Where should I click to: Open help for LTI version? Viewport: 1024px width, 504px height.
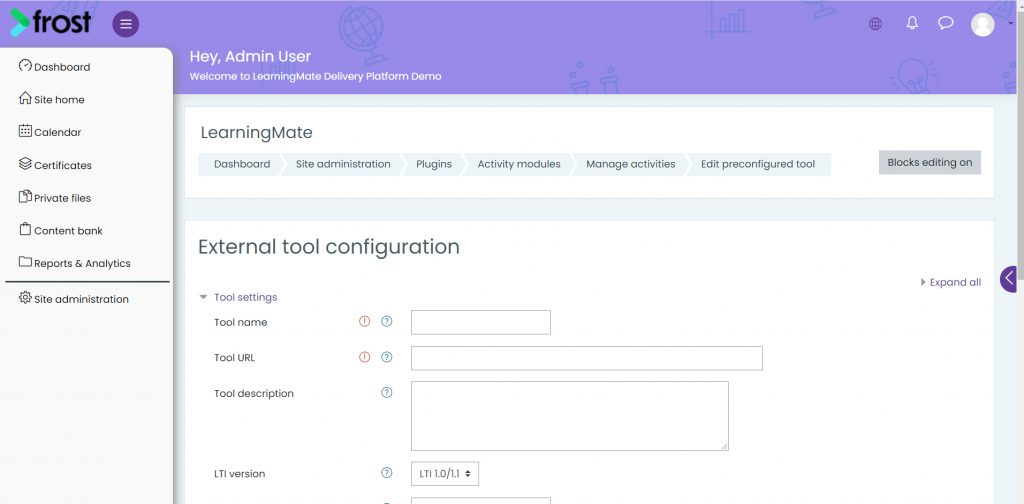[x=387, y=473]
